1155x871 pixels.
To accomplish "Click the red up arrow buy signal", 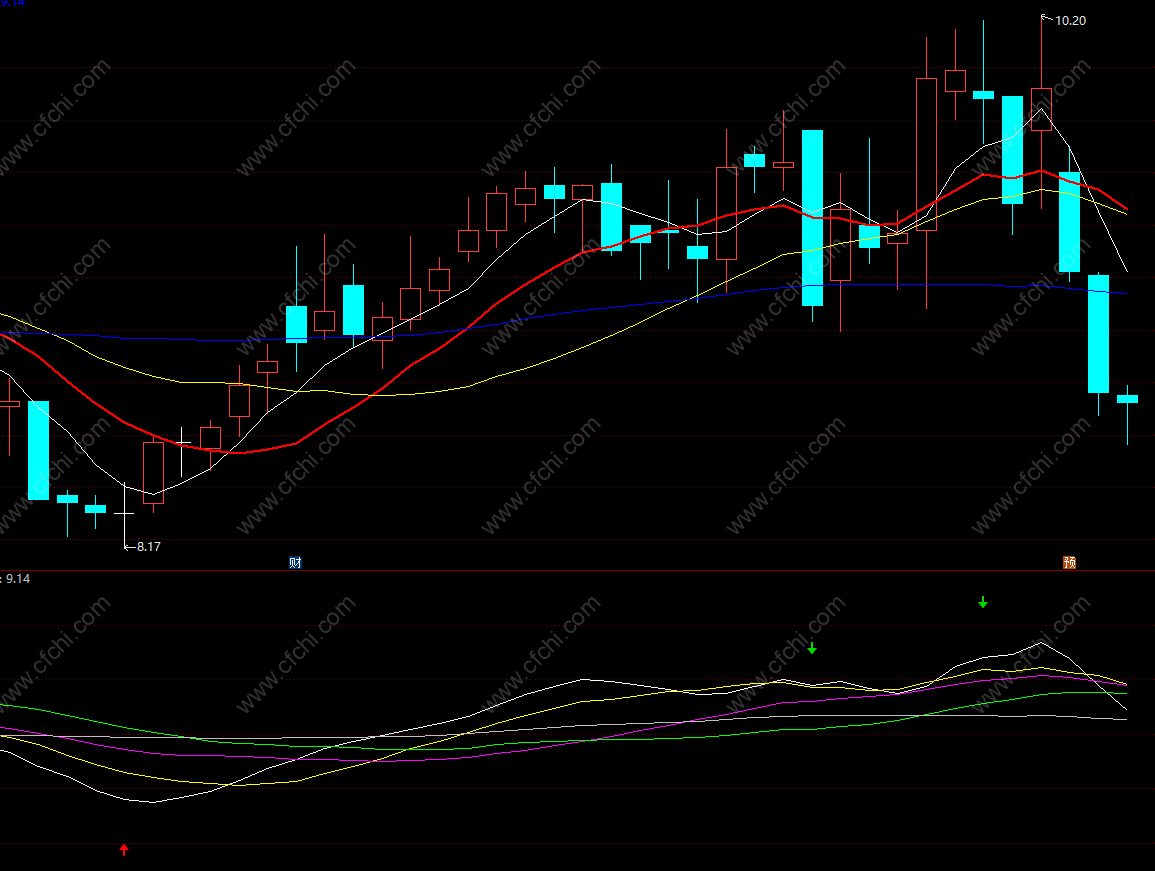I will tap(124, 850).
